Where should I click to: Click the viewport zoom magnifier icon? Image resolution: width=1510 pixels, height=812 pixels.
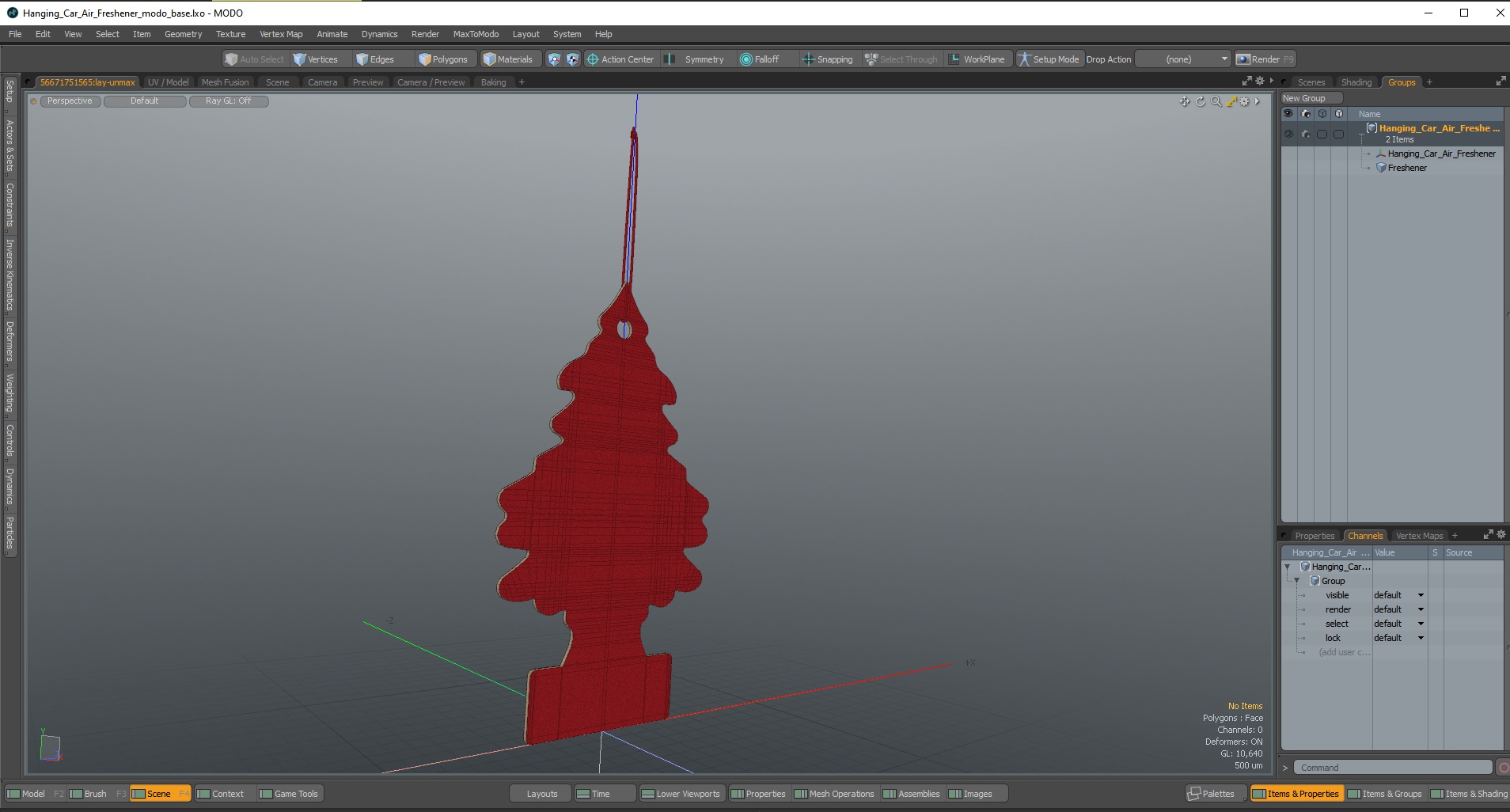click(1216, 101)
